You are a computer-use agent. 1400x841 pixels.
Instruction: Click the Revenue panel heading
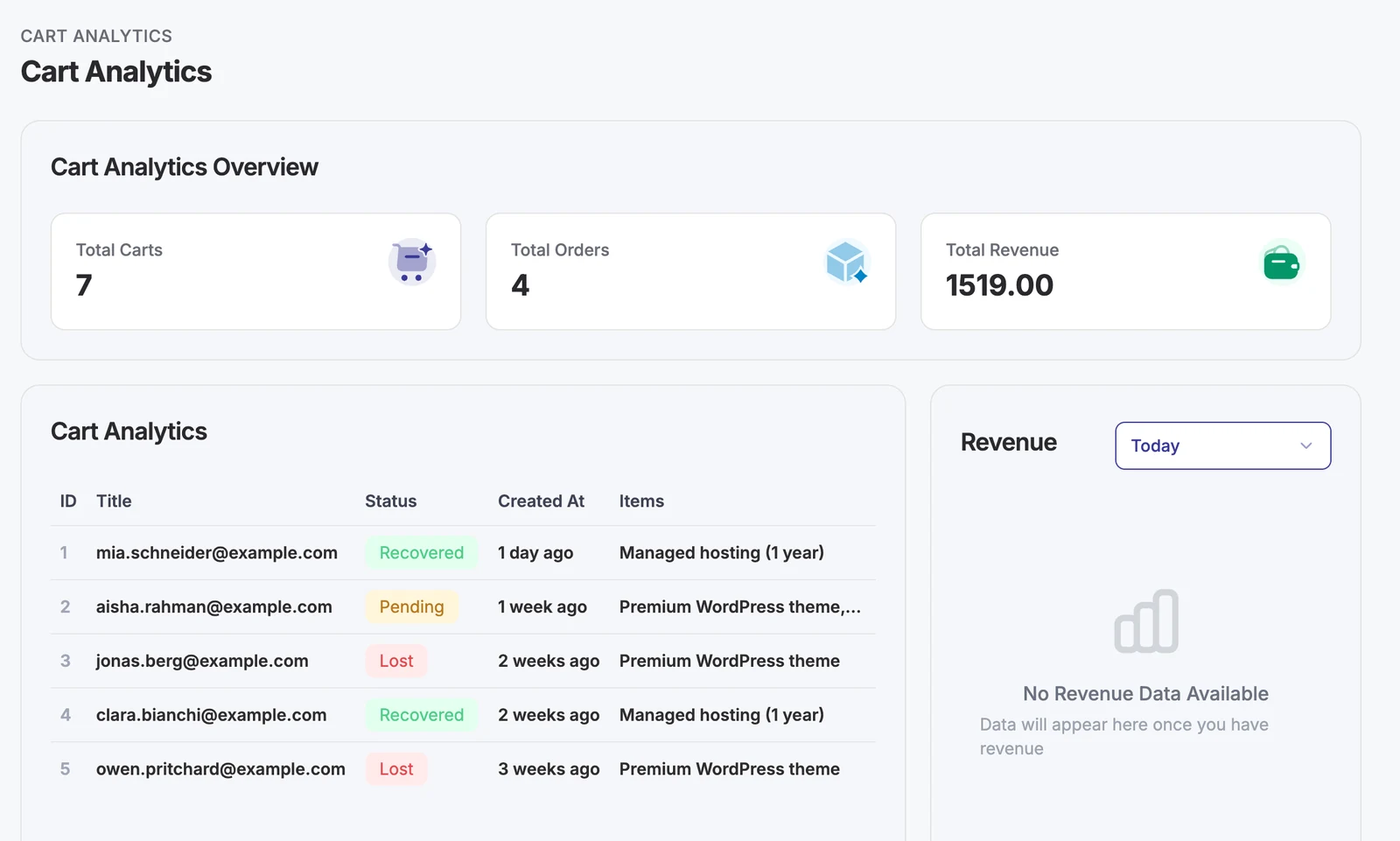pos(1009,443)
